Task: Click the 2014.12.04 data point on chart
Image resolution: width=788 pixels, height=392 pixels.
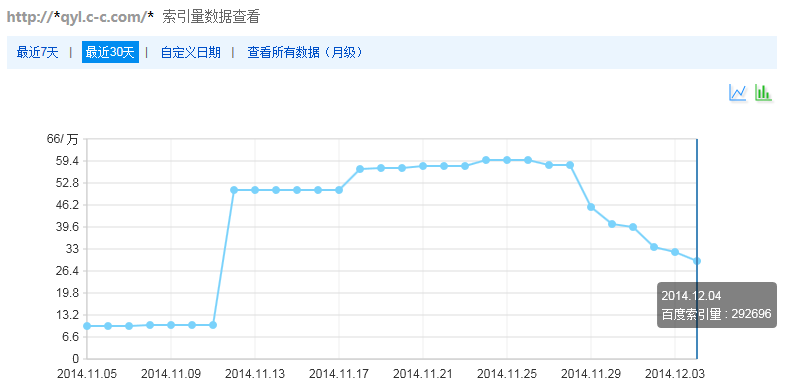Action: click(697, 261)
